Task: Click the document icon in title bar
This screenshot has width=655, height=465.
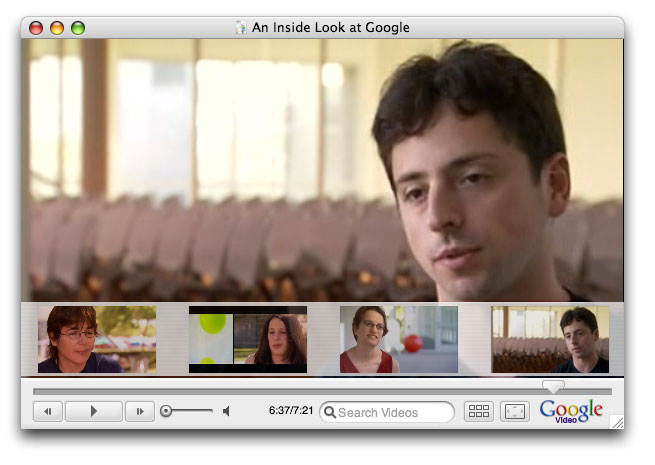Action: (240, 28)
